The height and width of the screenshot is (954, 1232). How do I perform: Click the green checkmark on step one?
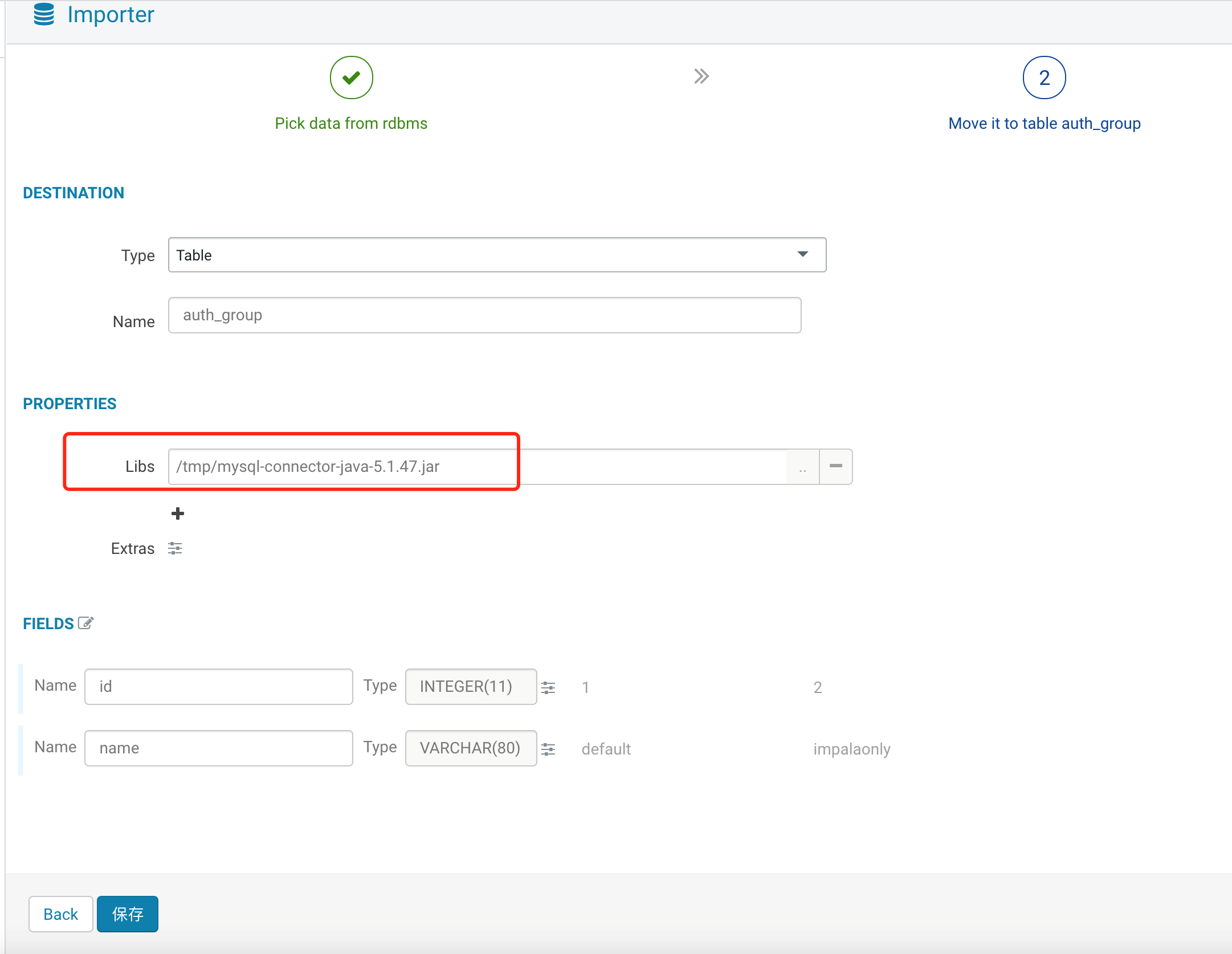351,78
